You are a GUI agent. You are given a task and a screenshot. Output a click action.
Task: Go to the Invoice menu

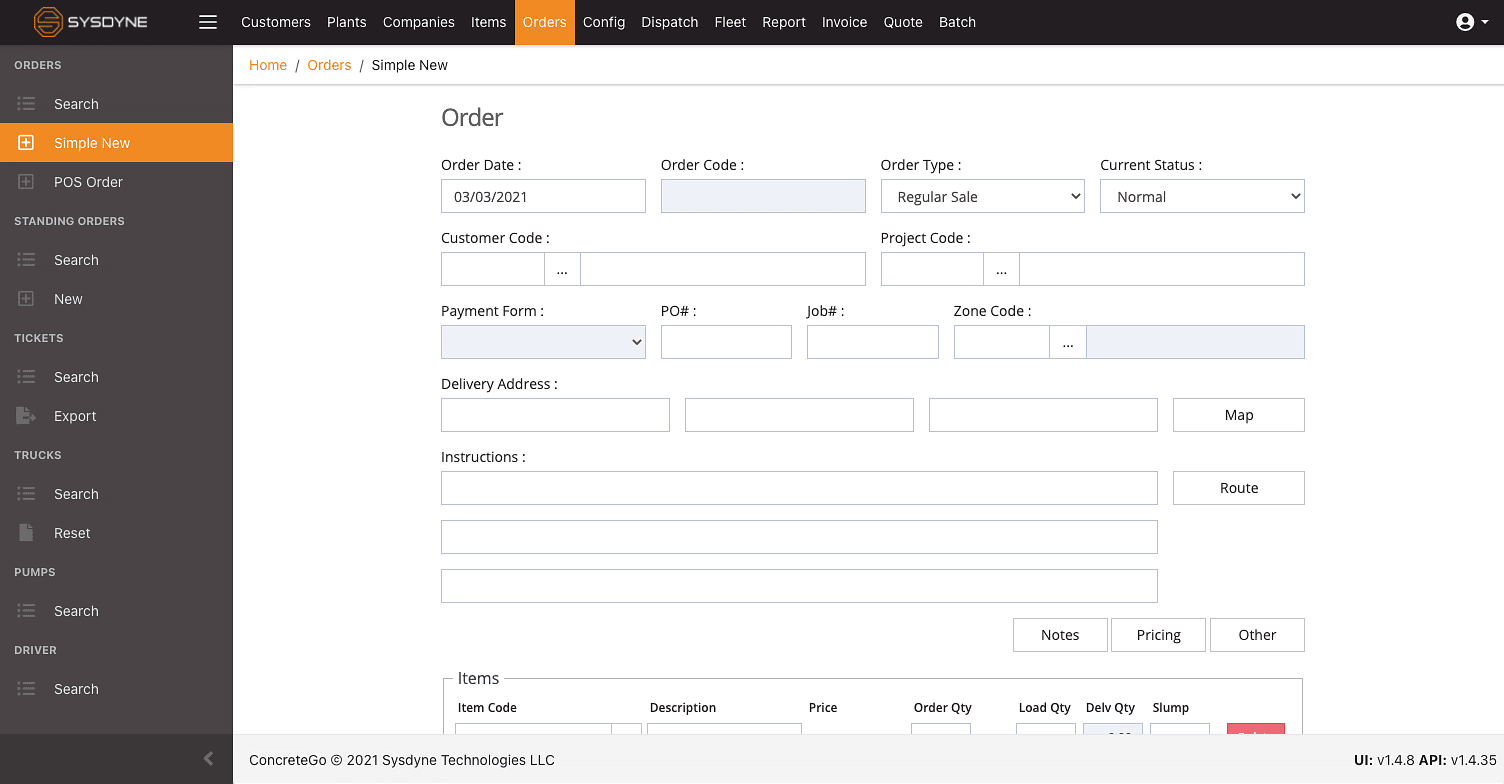[x=844, y=22]
